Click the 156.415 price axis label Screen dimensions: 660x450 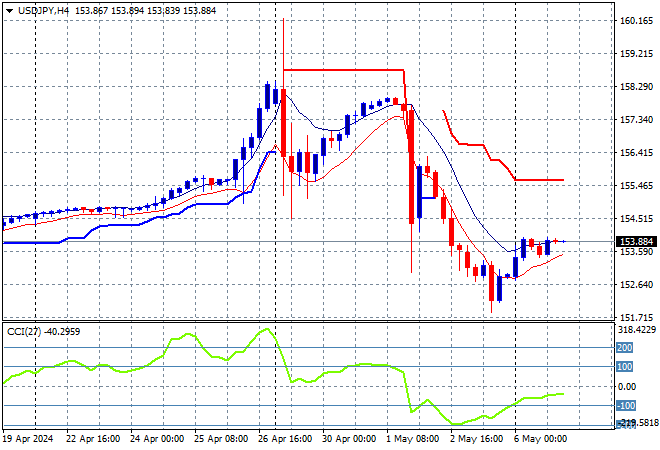point(637,152)
